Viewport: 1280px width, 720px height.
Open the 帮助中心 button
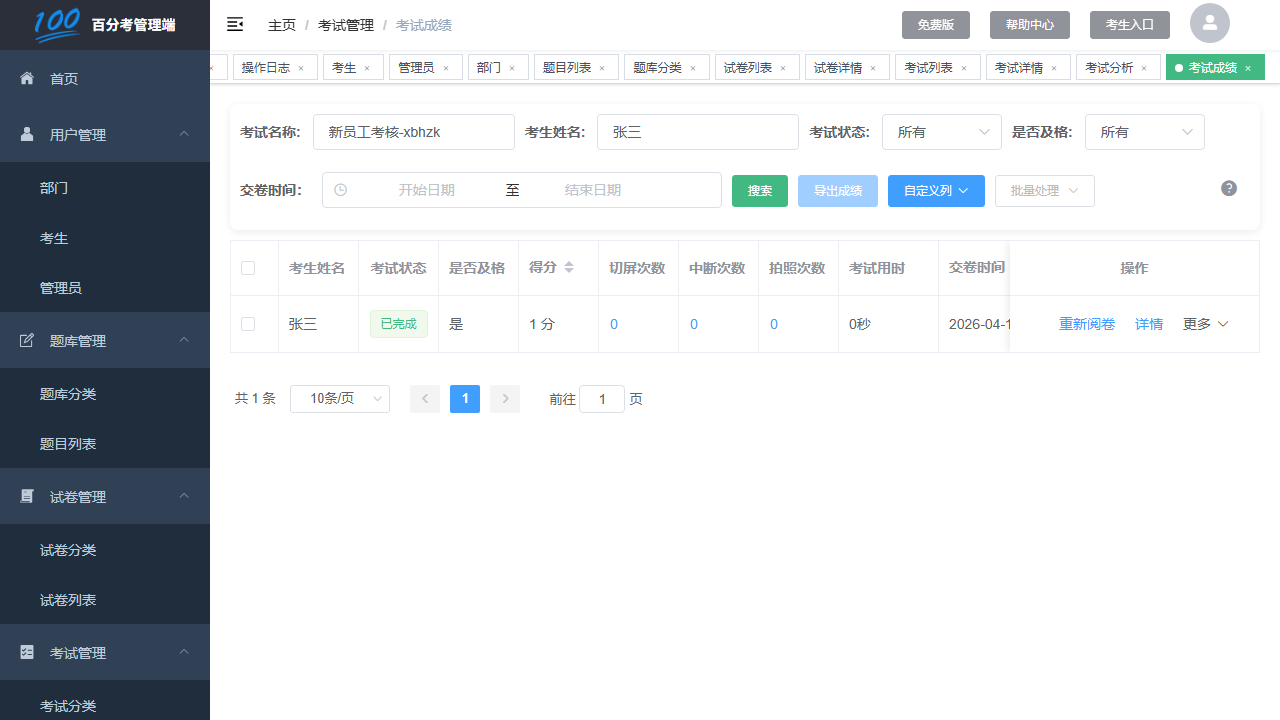point(1030,25)
